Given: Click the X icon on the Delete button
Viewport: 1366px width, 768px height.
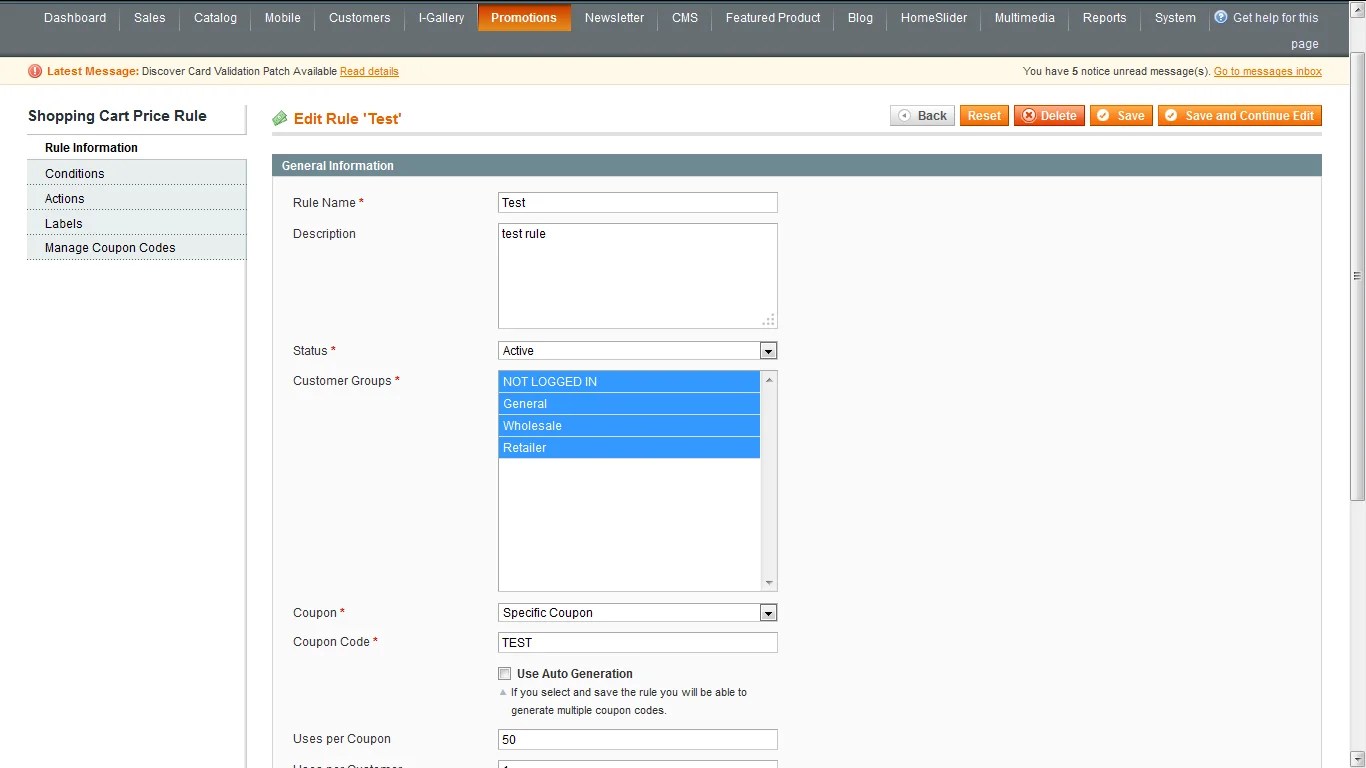Looking at the screenshot, I should click(1027, 115).
